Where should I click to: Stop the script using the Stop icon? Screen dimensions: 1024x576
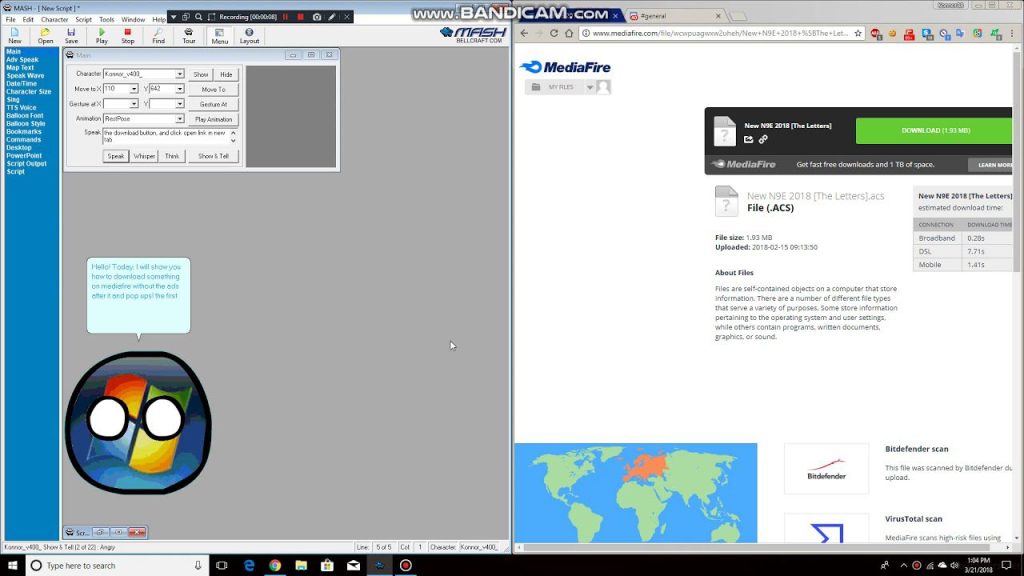(x=127, y=35)
